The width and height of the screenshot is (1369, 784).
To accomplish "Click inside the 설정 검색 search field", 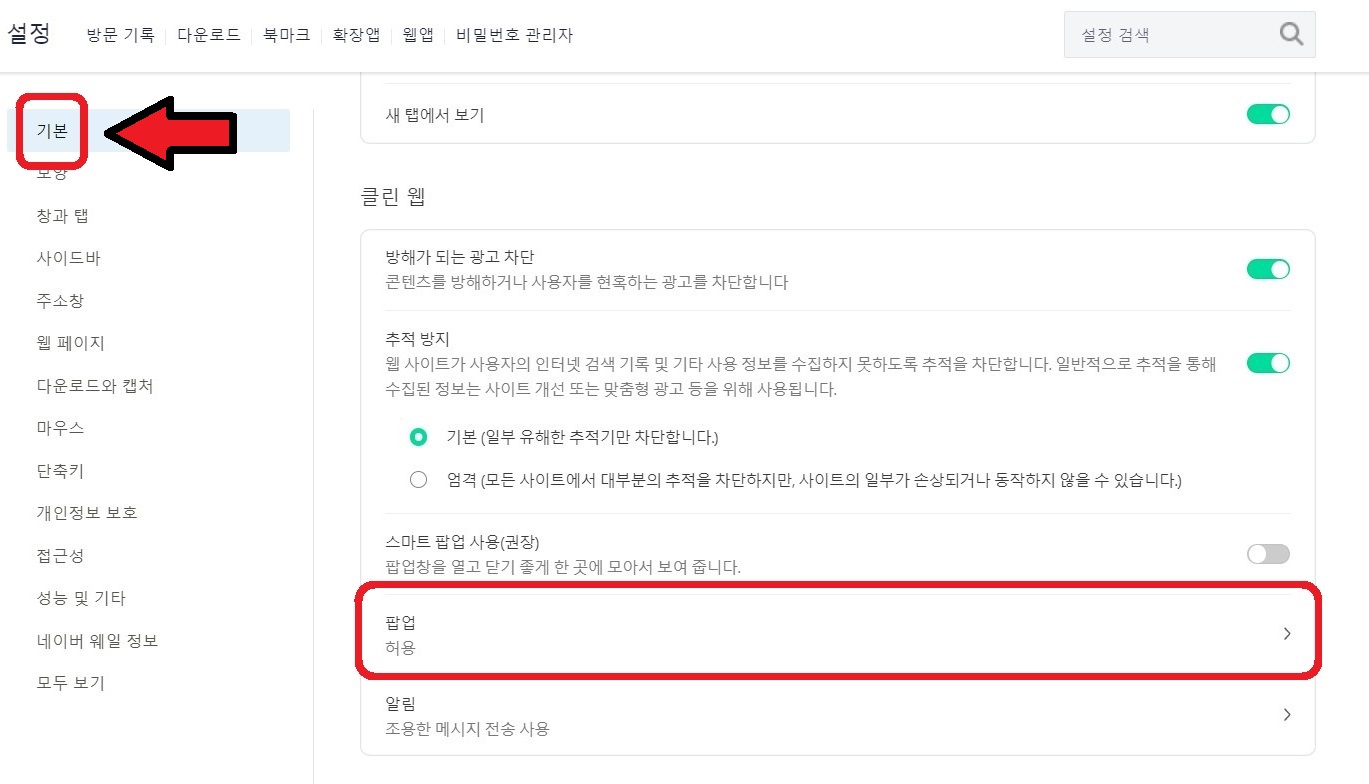I will [x=1160, y=34].
